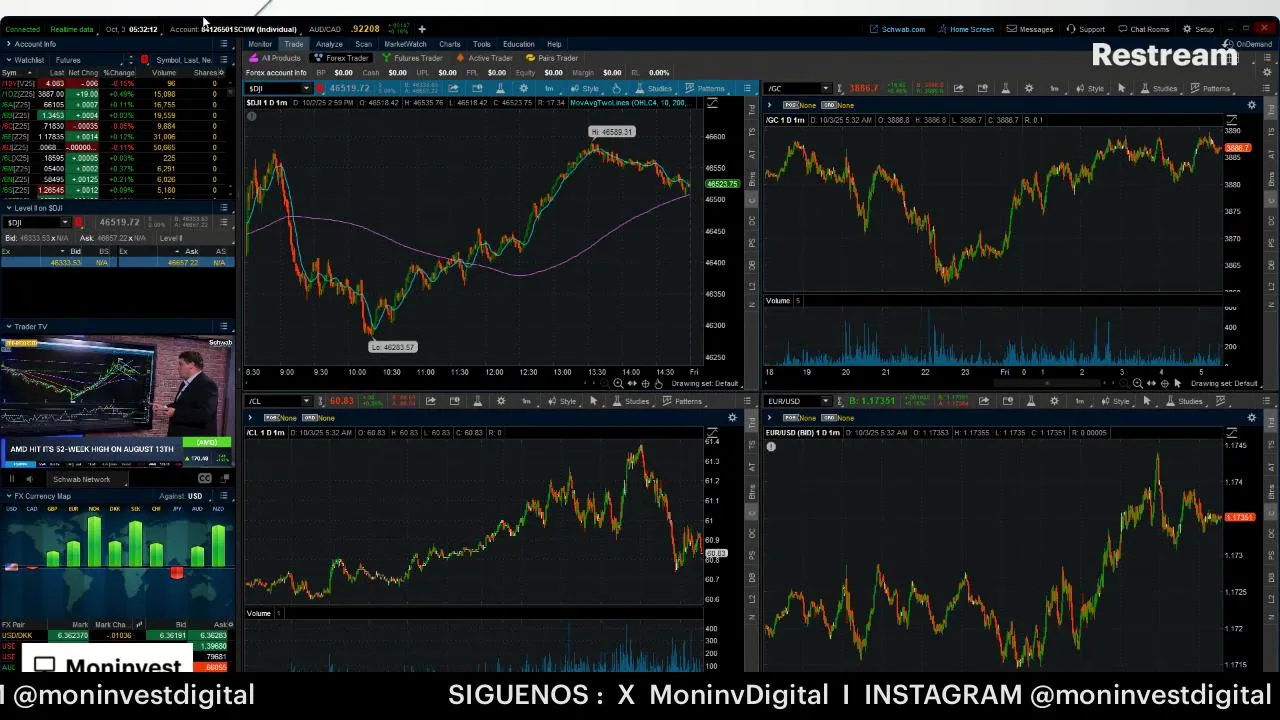Collapse the Watchlist section
The width and height of the screenshot is (1280, 720).
tap(9, 60)
